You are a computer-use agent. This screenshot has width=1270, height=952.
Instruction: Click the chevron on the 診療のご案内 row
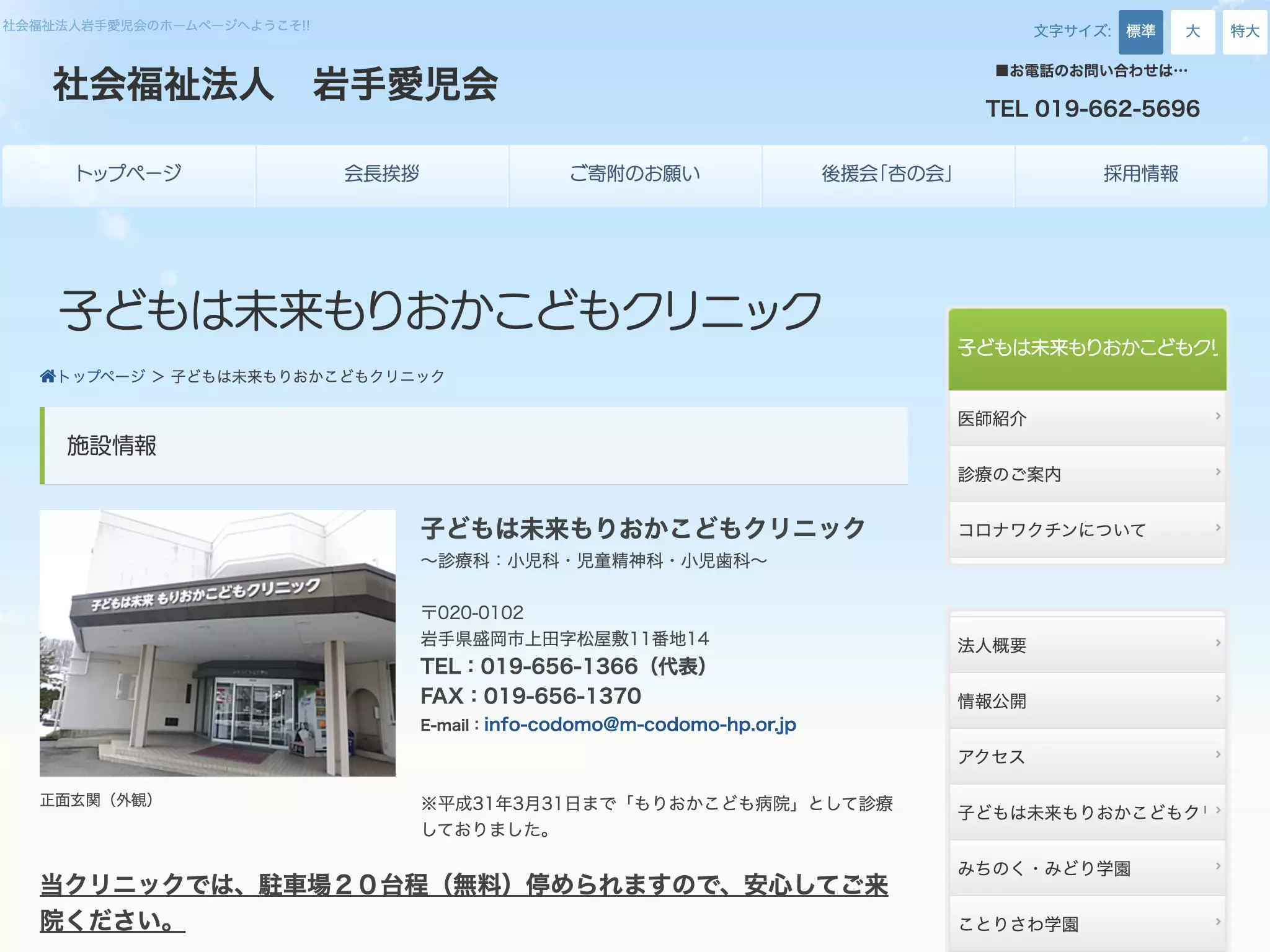point(1218,472)
